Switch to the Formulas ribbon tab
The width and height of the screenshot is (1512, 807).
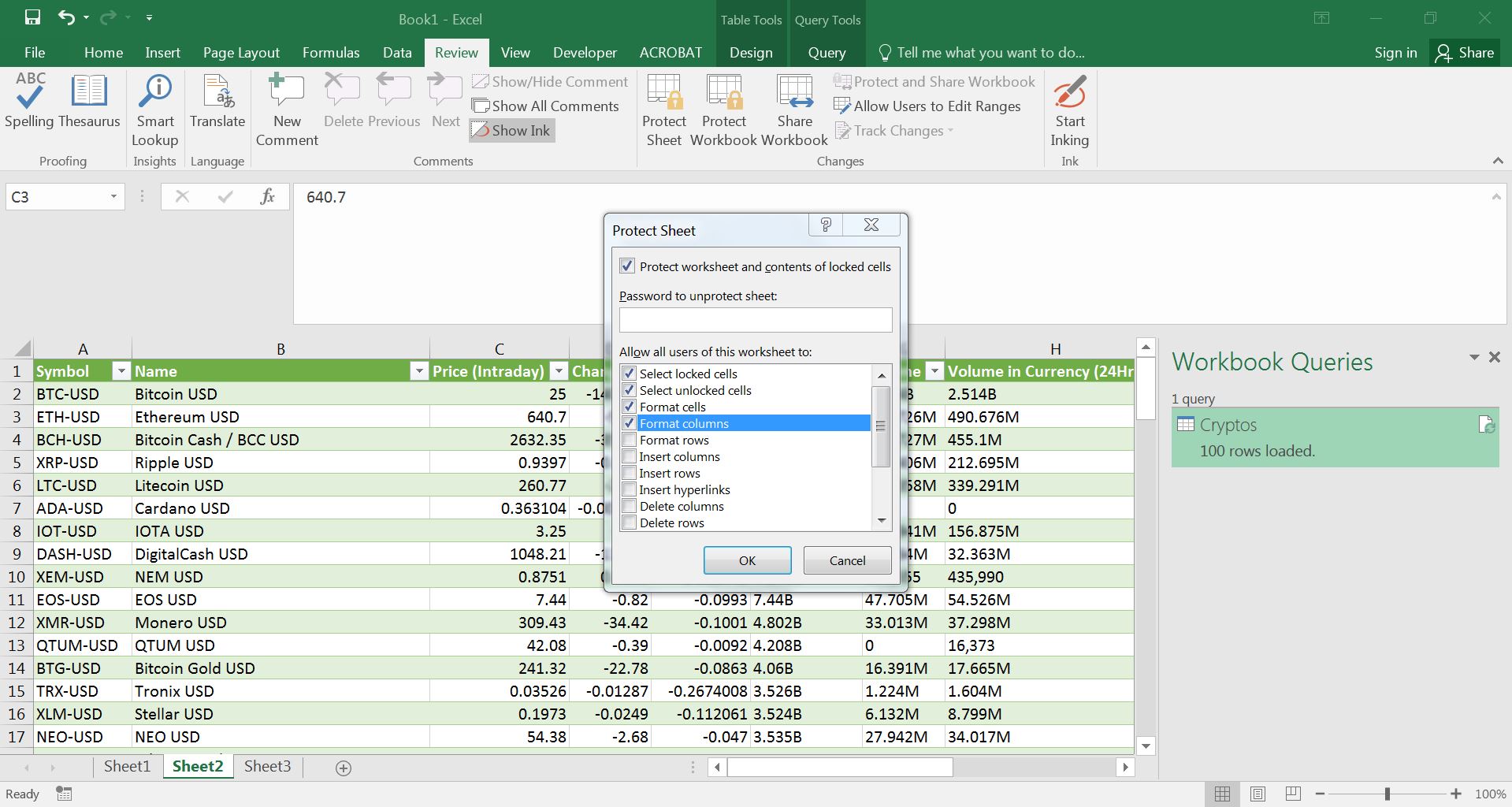331,53
